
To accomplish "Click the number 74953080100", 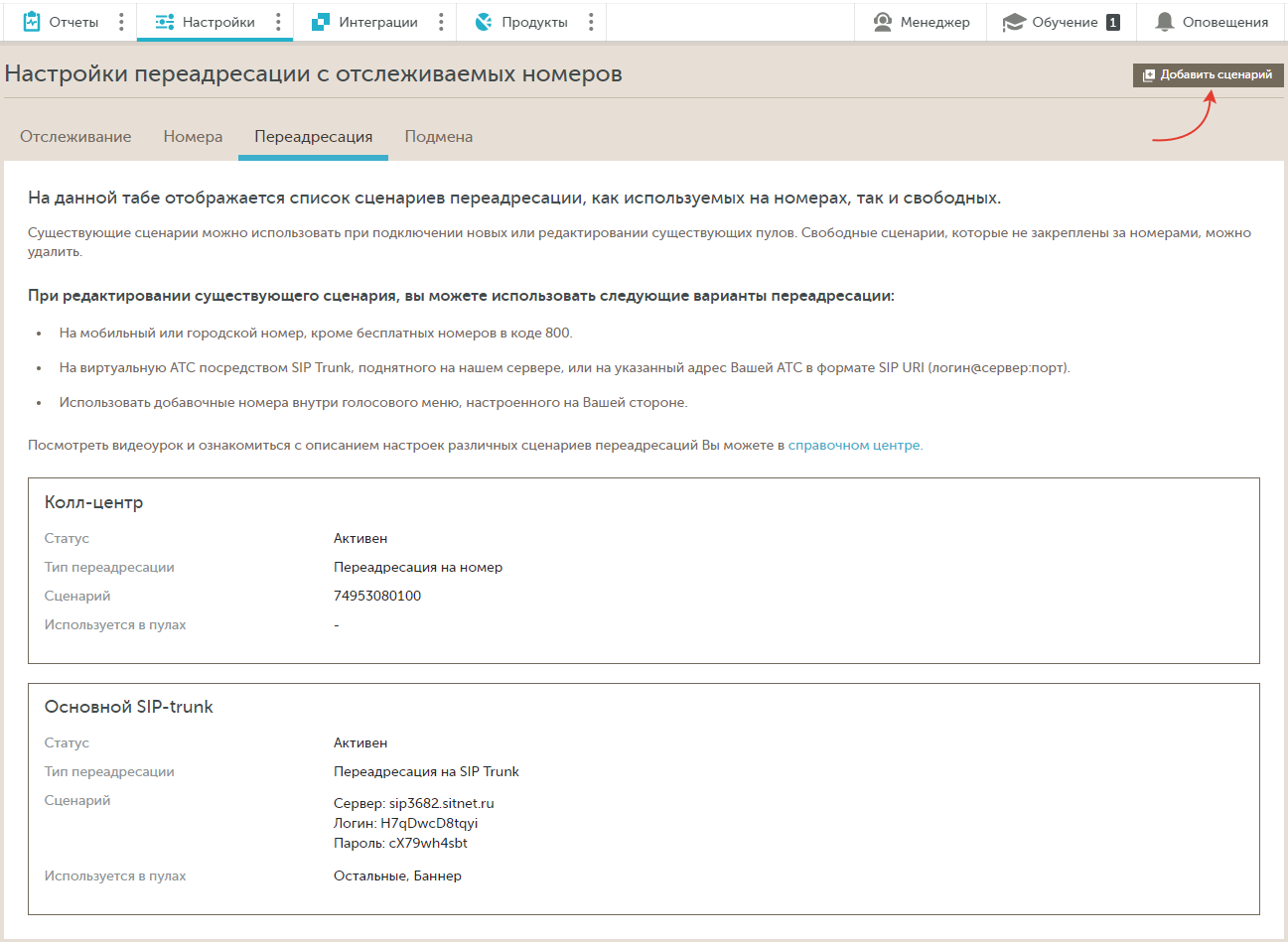I will click(x=377, y=596).
